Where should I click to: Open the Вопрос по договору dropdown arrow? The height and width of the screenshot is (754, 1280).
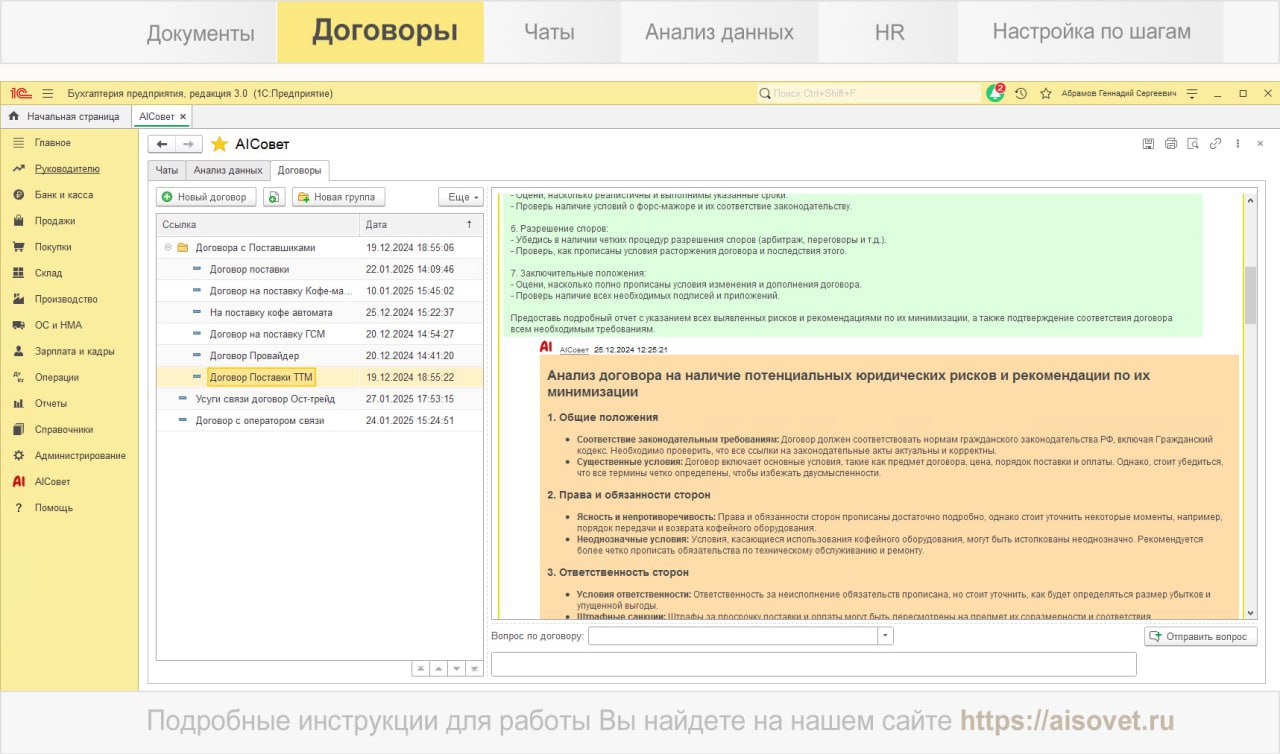885,636
